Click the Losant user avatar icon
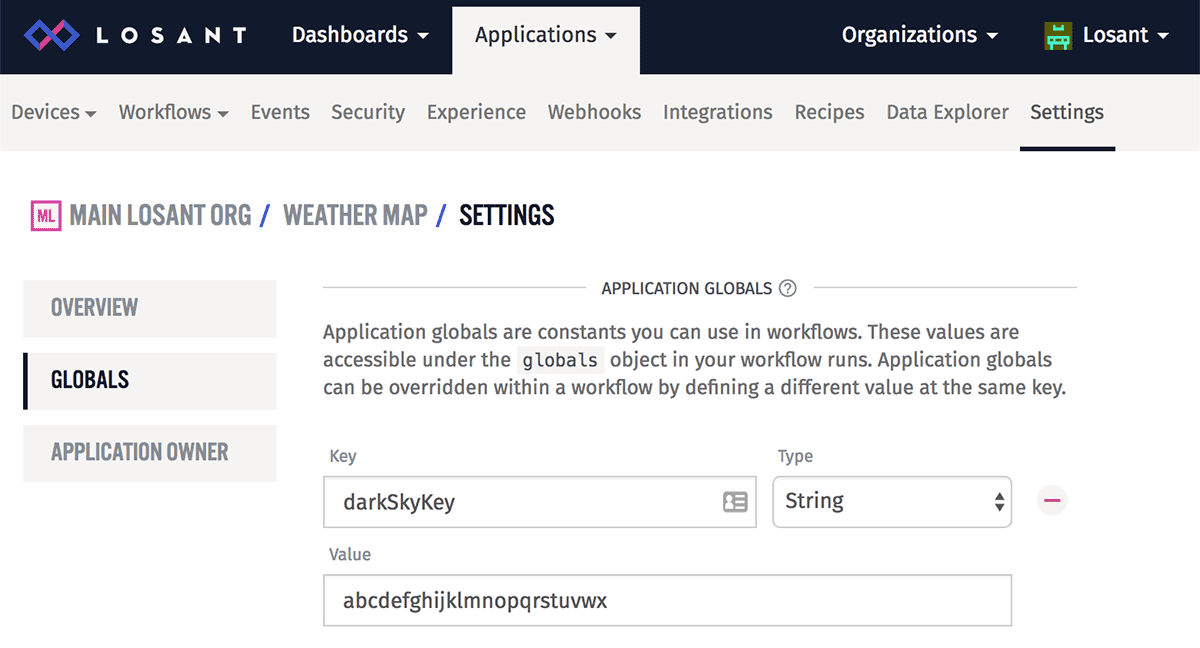Viewport: 1200px width, 648px height. tap(1058, 36)
